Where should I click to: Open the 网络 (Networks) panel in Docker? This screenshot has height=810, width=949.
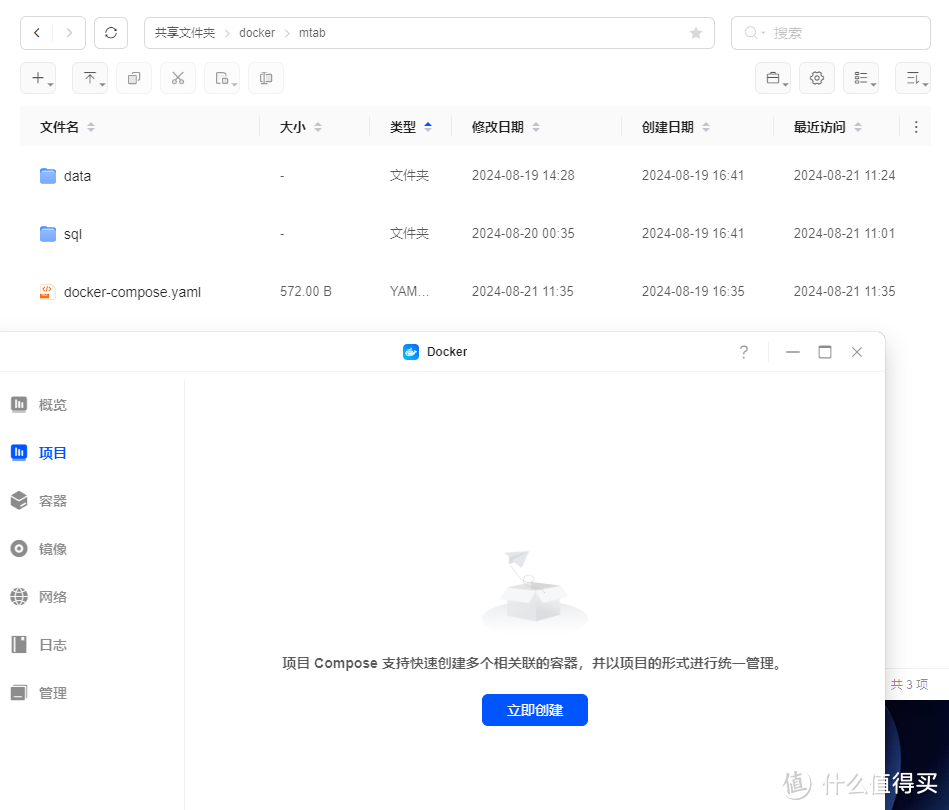pyautogui.click(x=51, y=596)
